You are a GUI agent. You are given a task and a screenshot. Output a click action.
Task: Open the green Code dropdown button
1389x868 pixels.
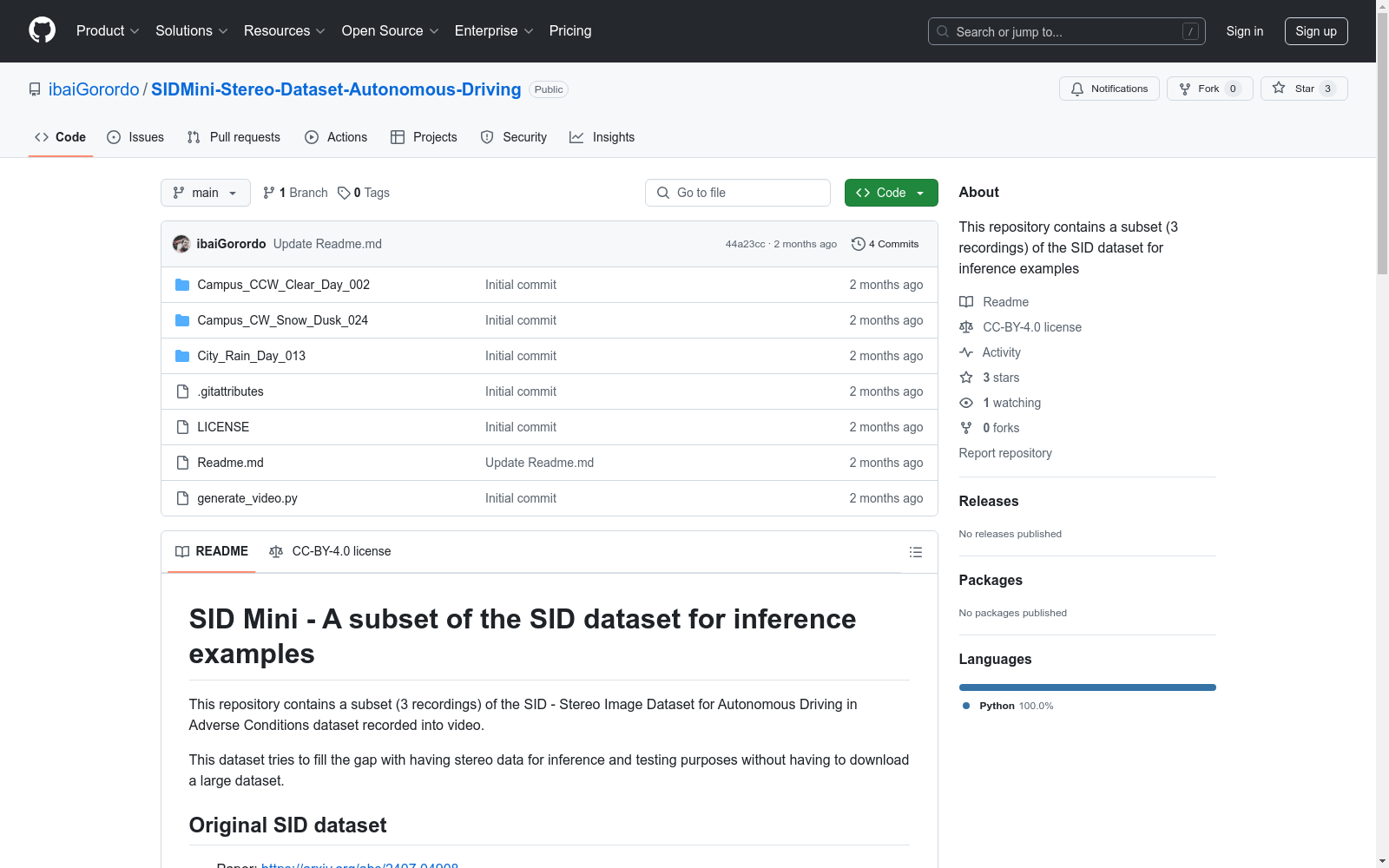tap(891, 193)
